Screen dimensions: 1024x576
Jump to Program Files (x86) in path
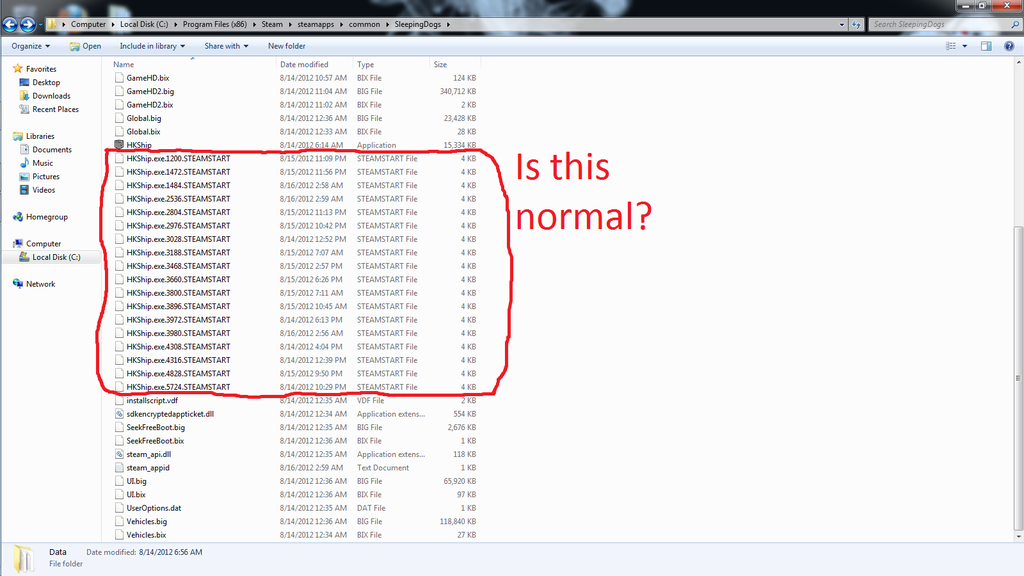tap(215, 24)
